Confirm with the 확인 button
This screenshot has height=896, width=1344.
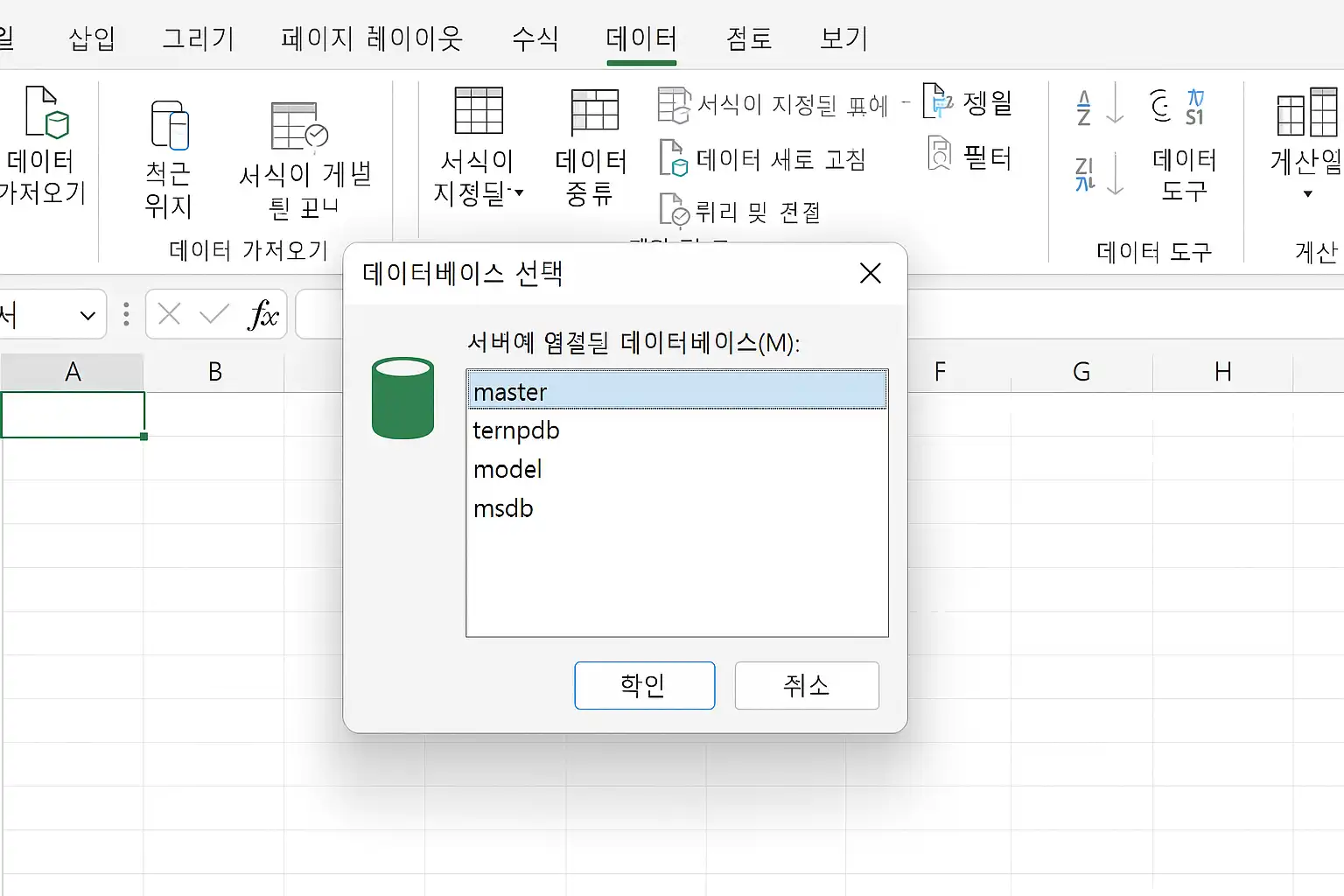click(x=645, y=685)
